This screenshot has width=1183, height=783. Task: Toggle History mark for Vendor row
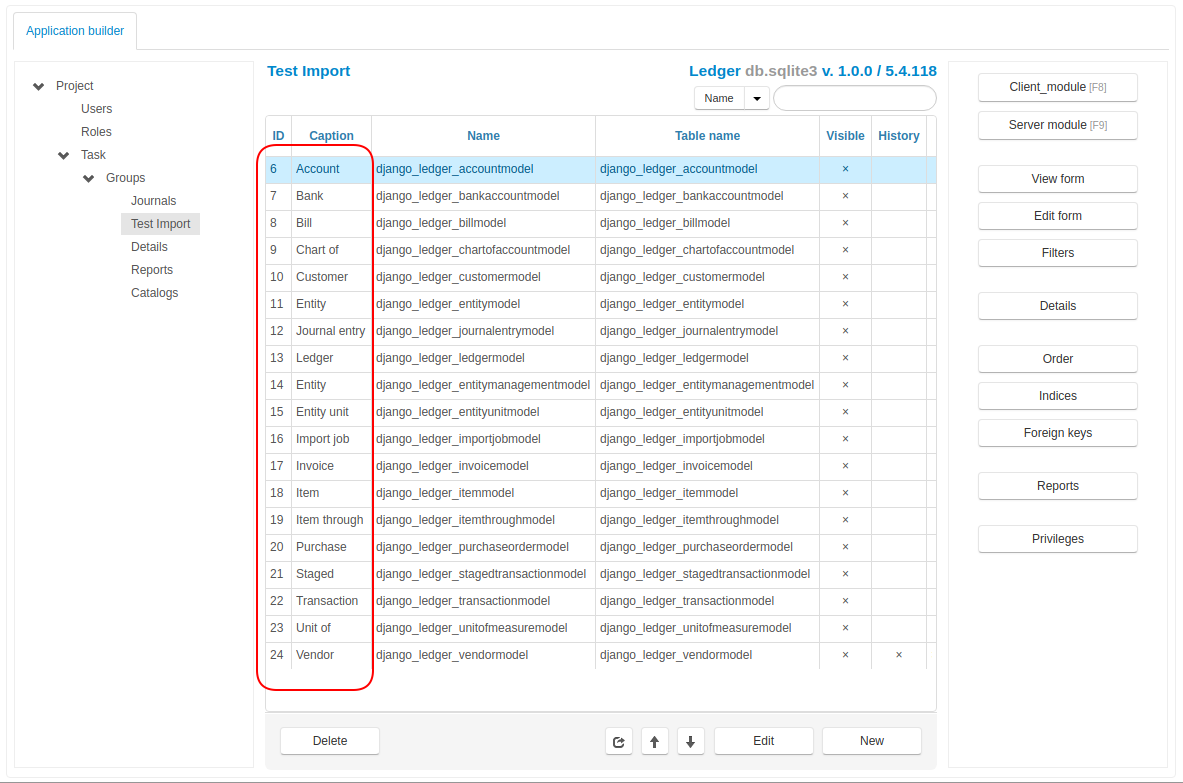tap(899, 655)
